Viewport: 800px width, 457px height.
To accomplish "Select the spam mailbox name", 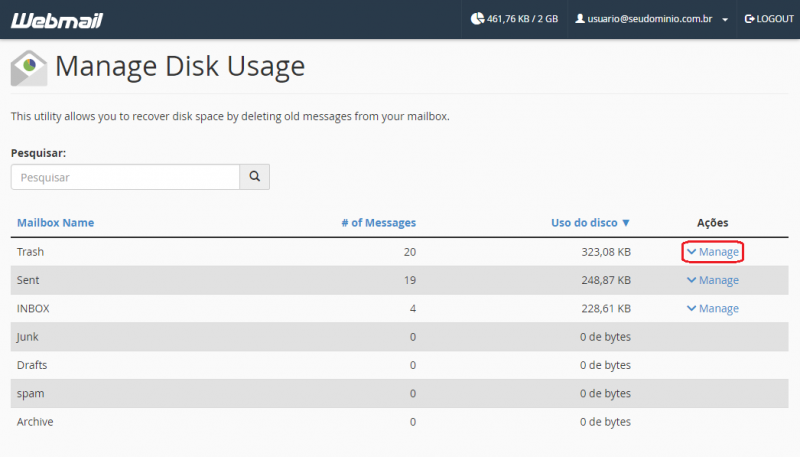I will click(x=30, y=394).
